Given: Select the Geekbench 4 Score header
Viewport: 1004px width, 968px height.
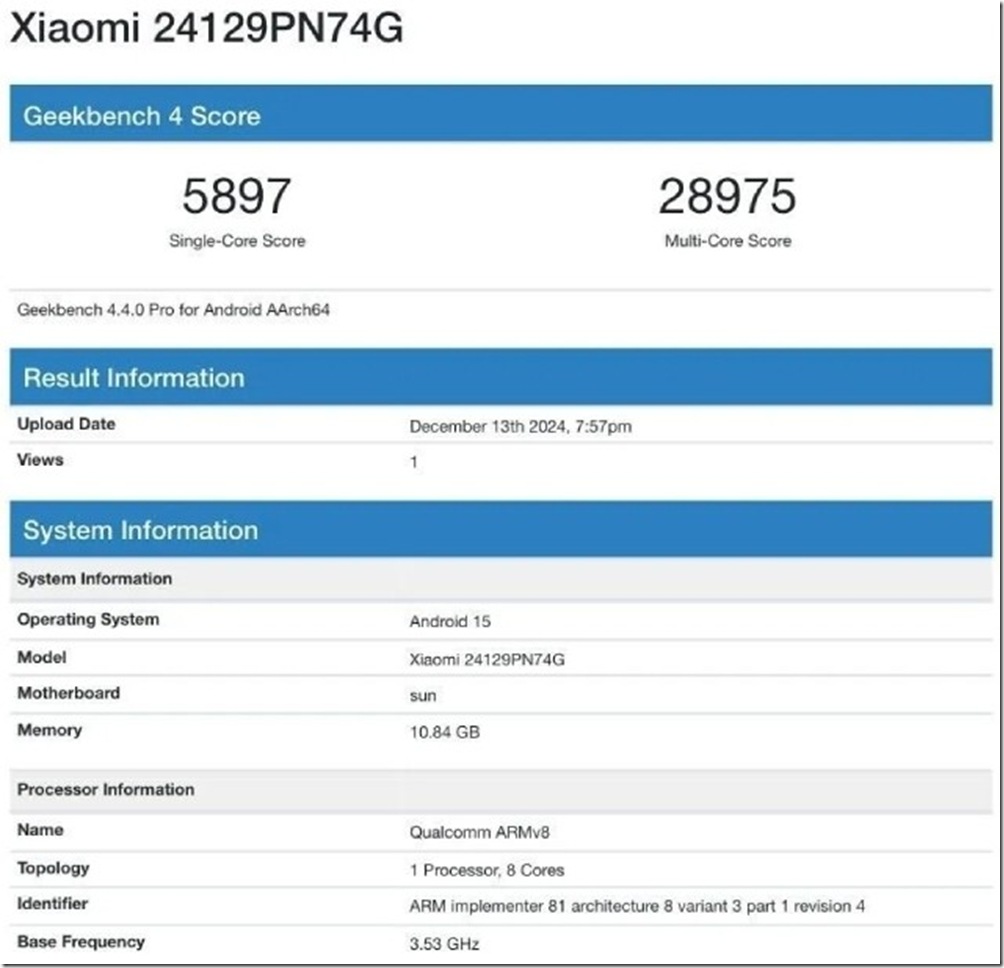Looking at the screenshot, I should pos(501,113).
